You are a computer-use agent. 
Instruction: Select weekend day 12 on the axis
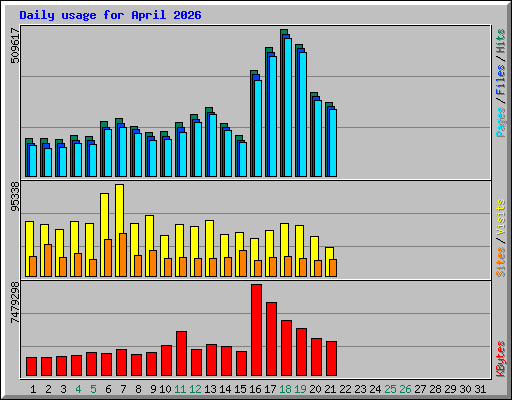(x=195, y=389)
